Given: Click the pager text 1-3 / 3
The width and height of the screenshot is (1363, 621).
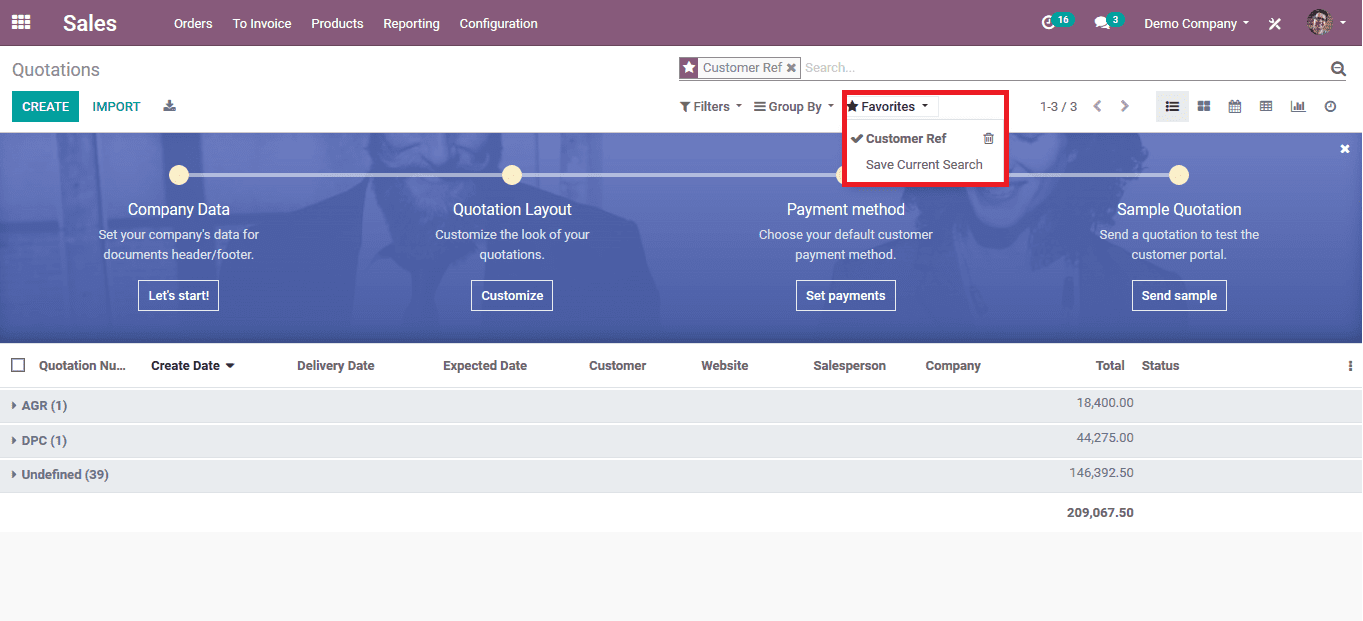Looking at the screenshot, I should pyautogui.click(x=1058, y=106).
